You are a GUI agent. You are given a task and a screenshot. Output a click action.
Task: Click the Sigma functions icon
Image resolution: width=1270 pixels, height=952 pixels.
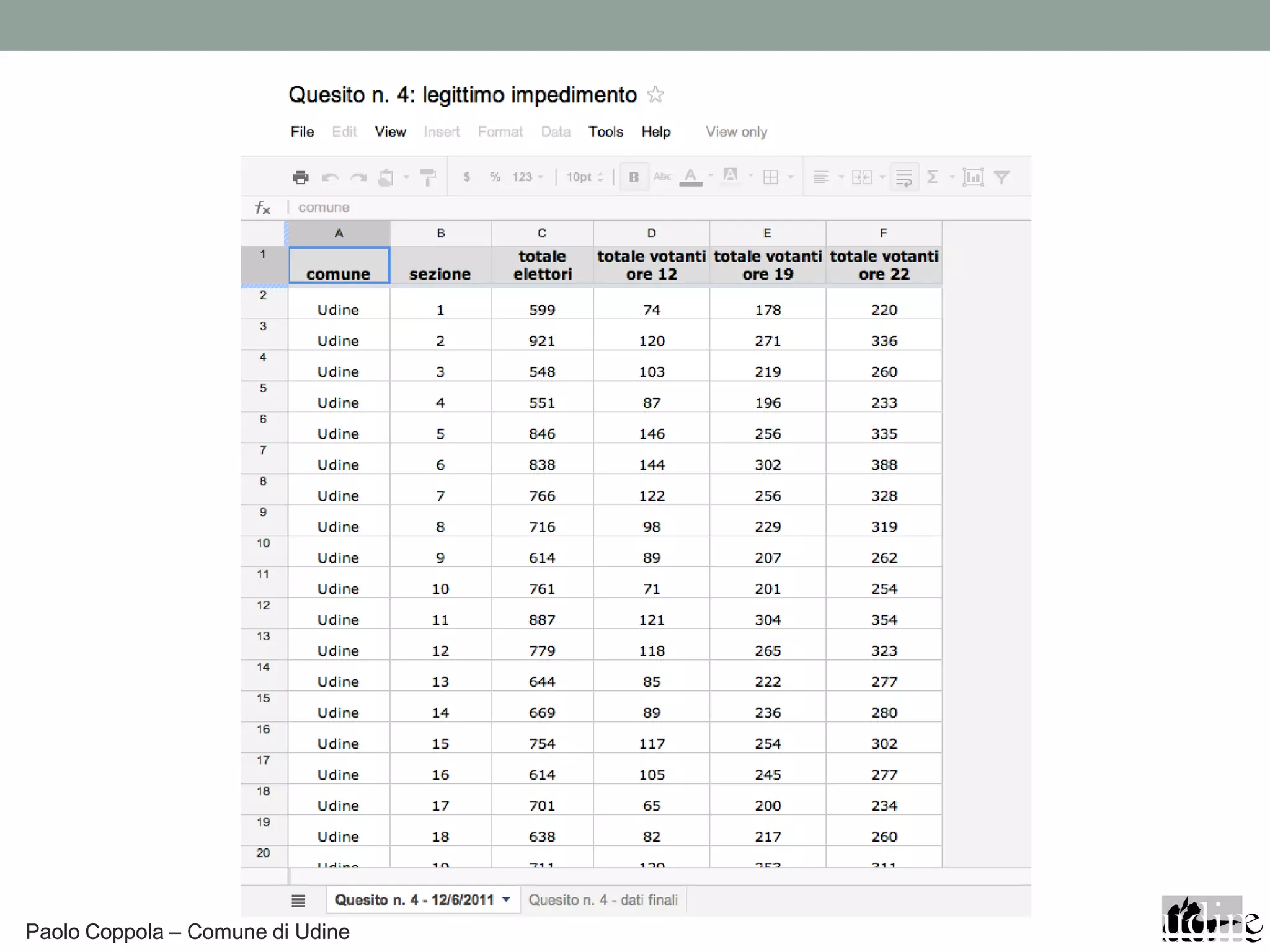click(x=932, y=177)
